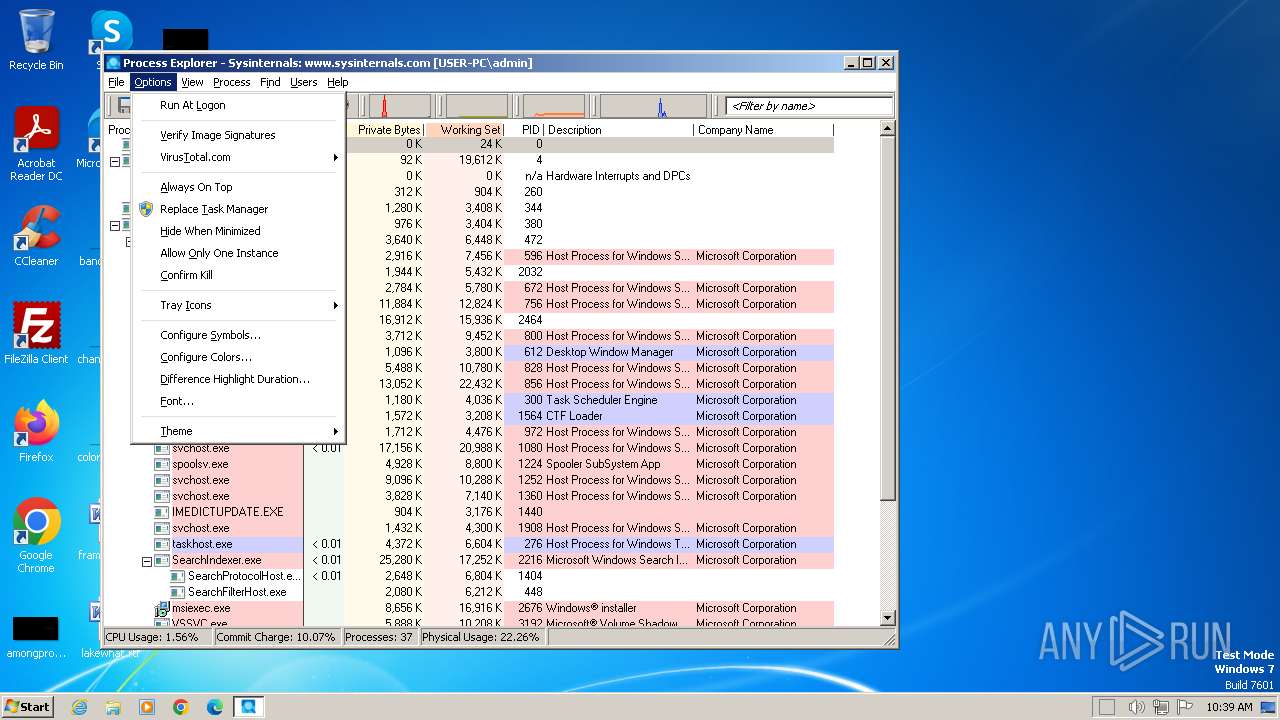This screenshot has width=1280, height=720.
Task: Click the shield icon beside Replace Task Manager
Action: point(146,209)
